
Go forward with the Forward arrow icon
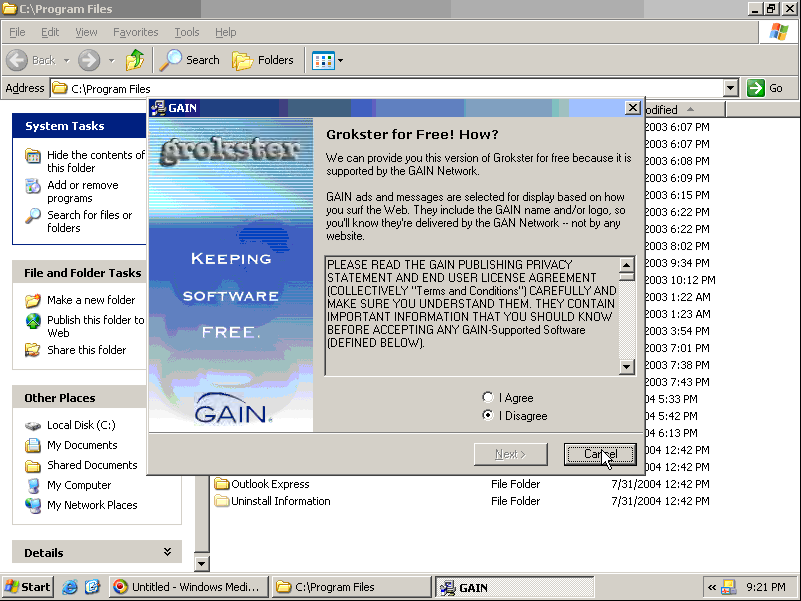89,60
